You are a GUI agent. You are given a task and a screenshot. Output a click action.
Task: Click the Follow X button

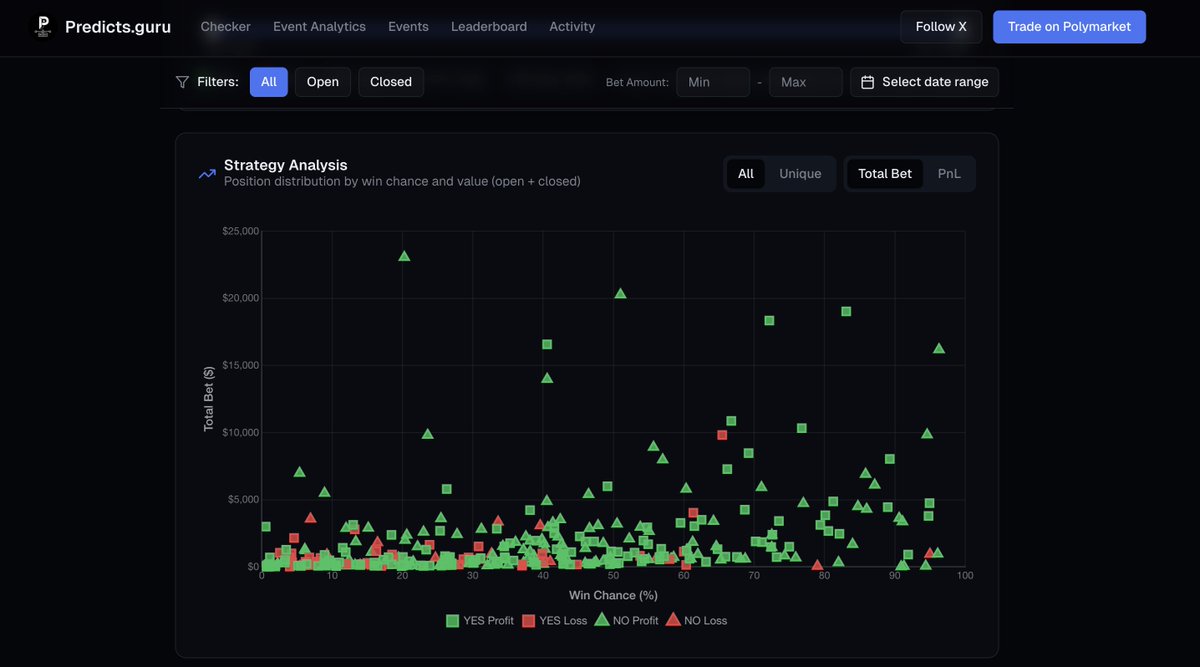coord(940,26)
